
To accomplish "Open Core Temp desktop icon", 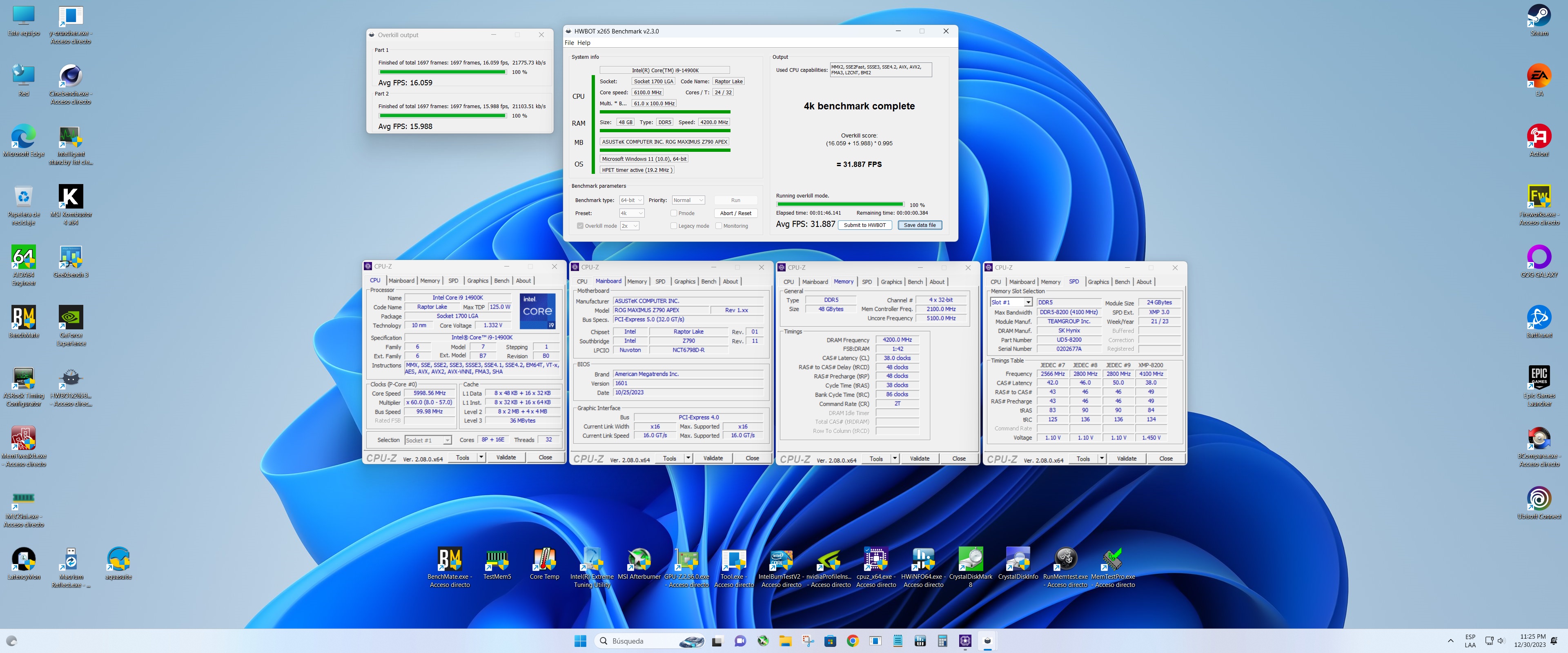I will [x=544, y=564].
